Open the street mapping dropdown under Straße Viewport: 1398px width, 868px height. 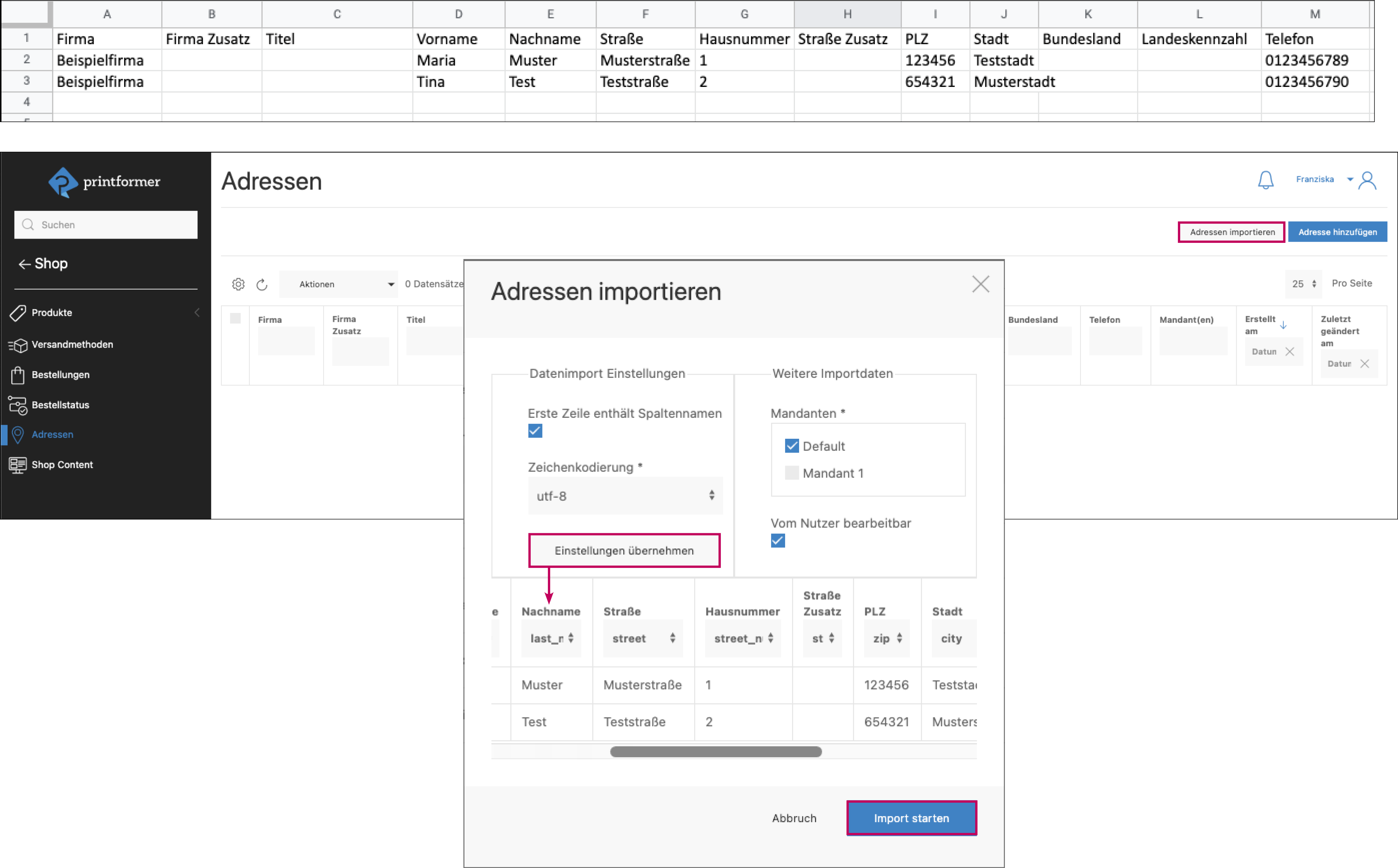coord(643,638)
